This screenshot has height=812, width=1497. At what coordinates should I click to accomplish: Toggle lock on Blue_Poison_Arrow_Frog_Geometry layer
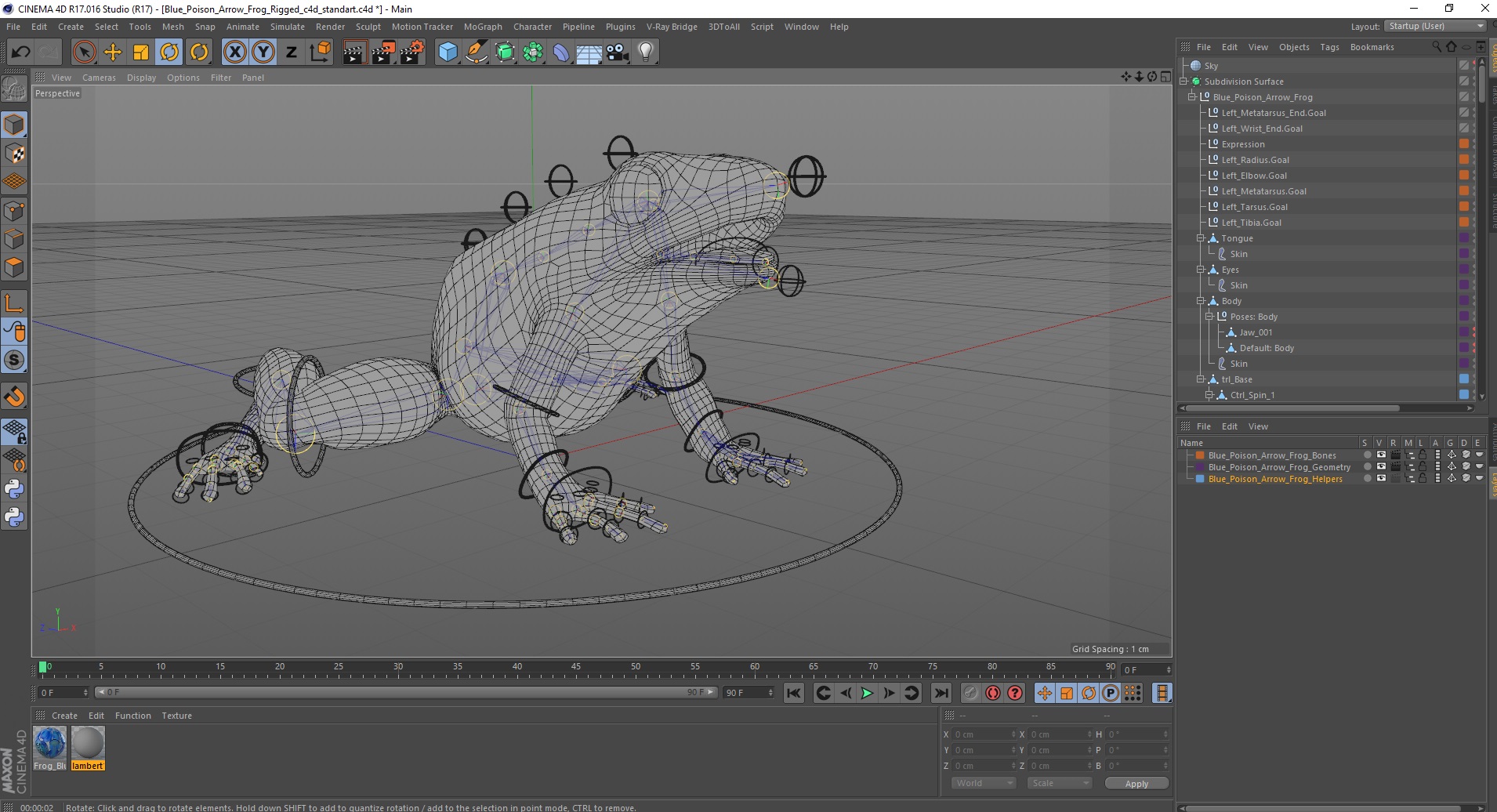coord(1423,467)
